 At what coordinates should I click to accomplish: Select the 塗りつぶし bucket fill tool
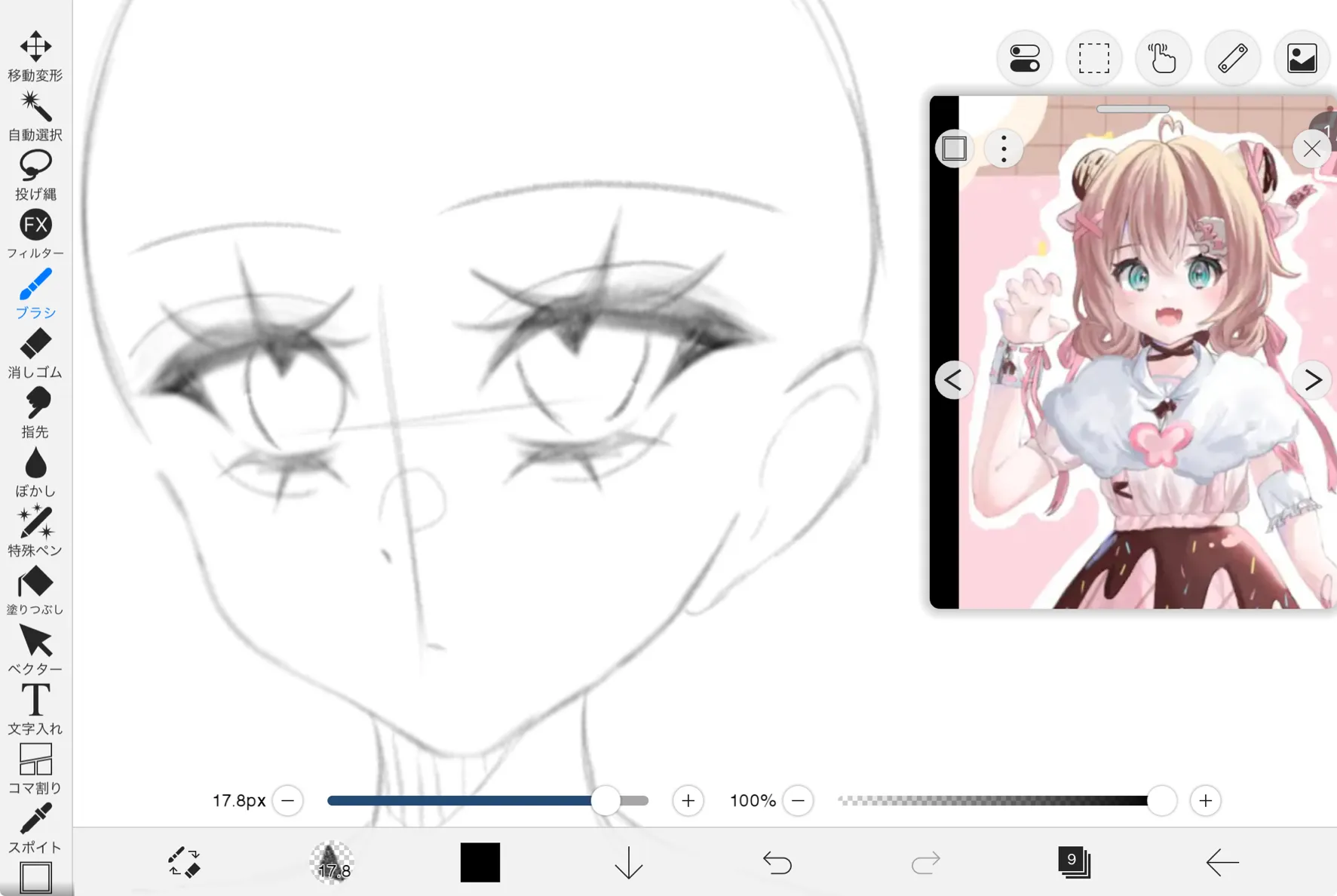(35, 591)
